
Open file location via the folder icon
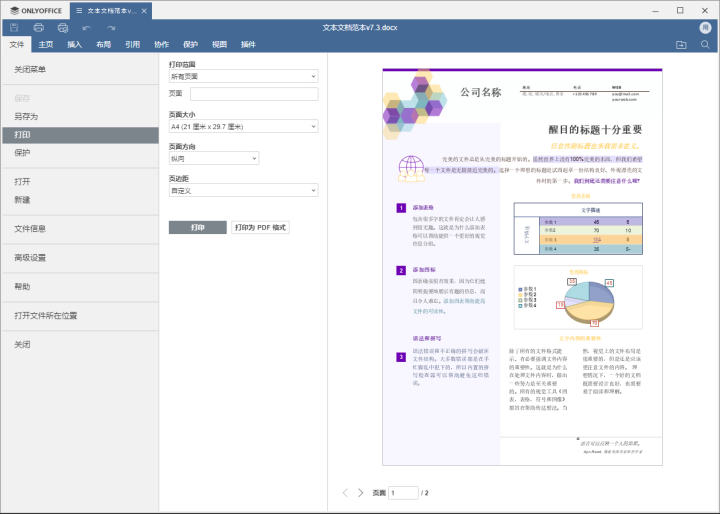pyautogui.click(x=681, y=45)
